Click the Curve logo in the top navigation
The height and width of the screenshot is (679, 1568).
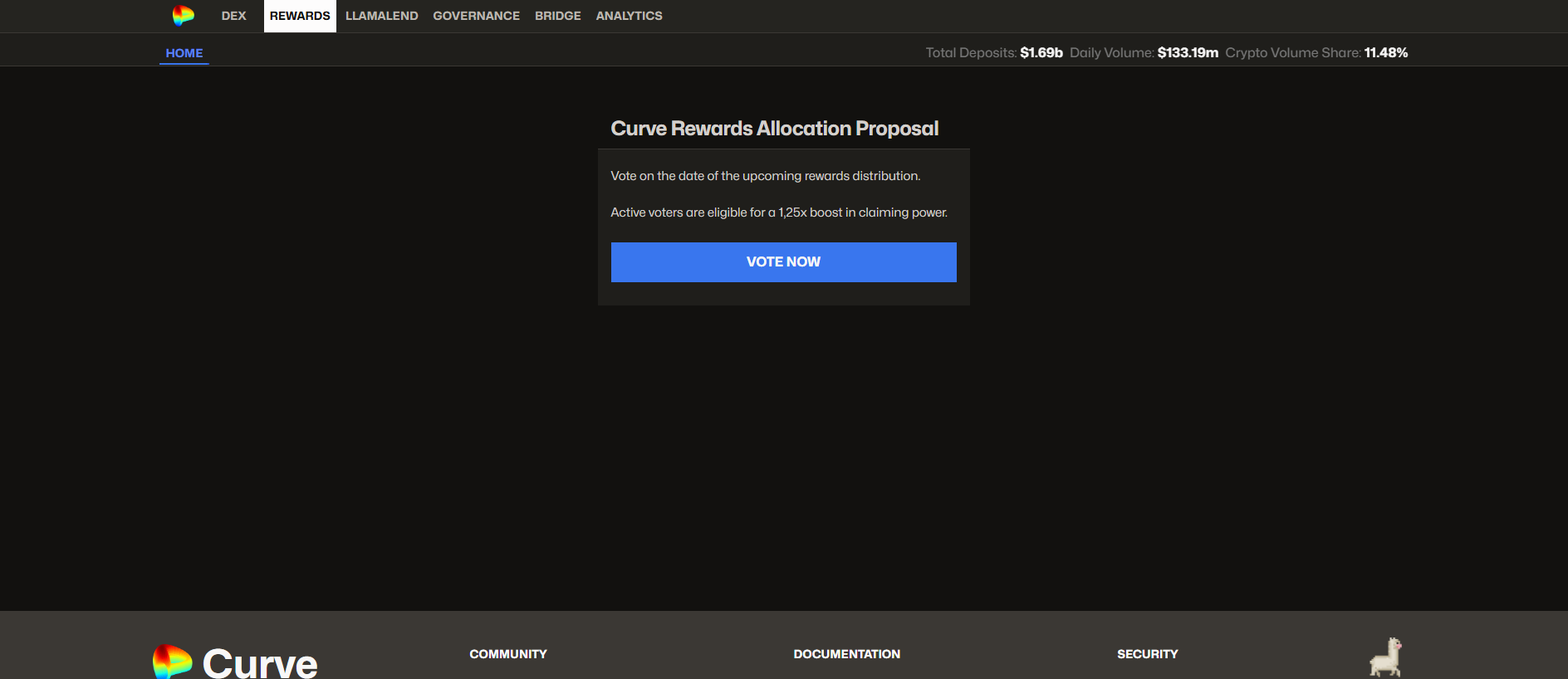(184, 16)
